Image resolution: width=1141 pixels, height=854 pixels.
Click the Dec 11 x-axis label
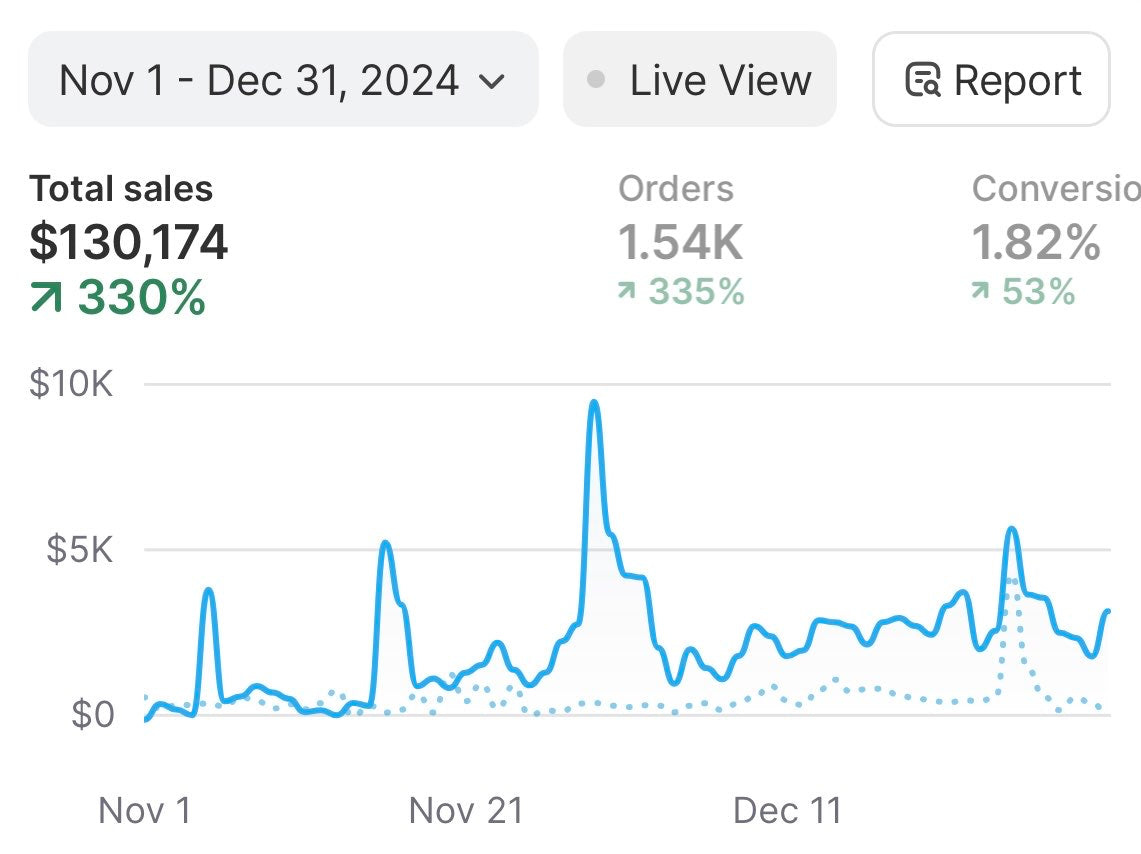point(787,811)
